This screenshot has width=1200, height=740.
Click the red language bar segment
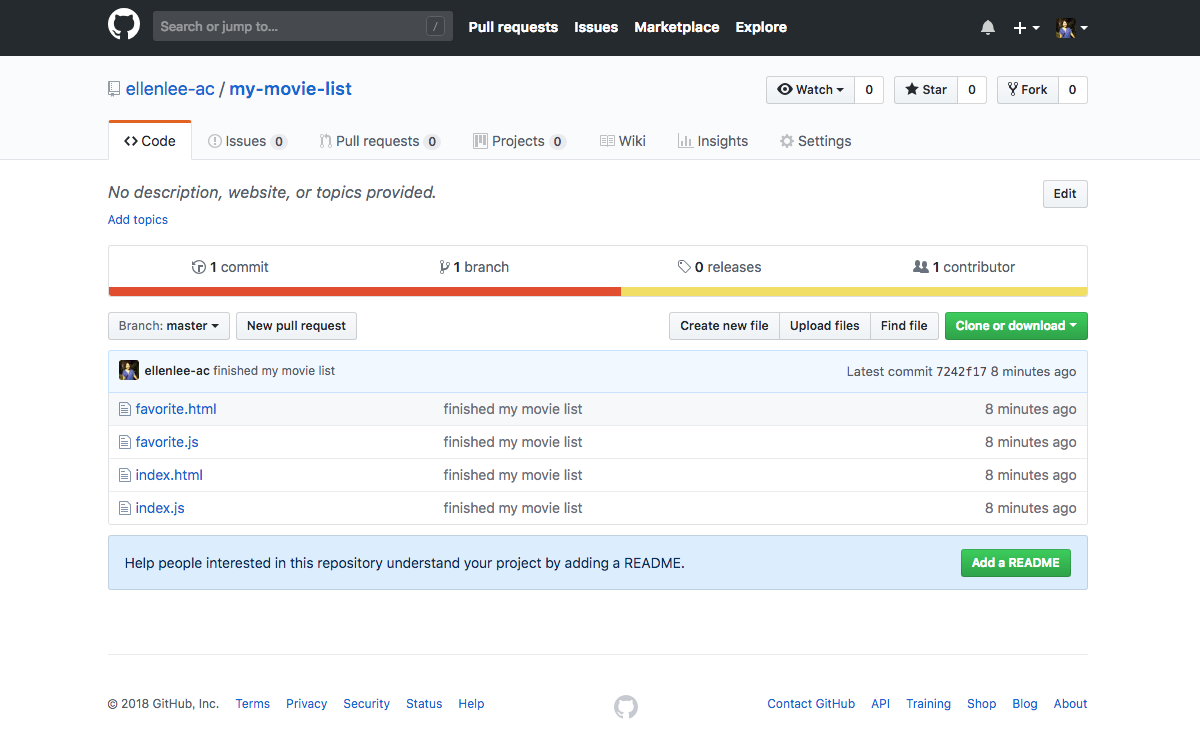click(365, 292)
